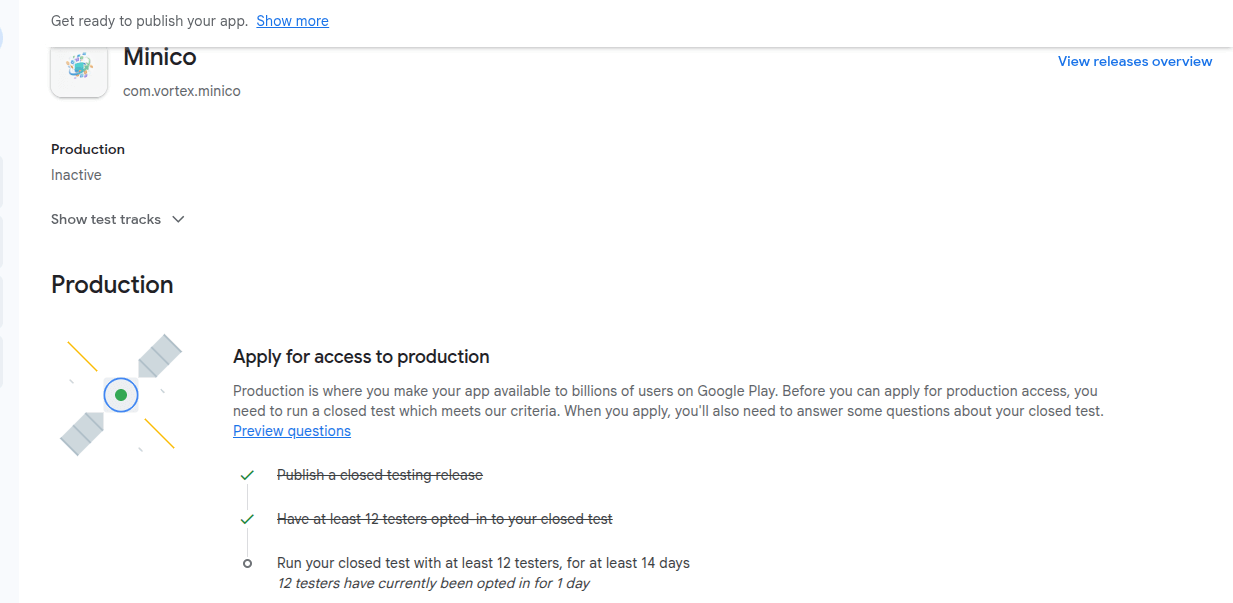The image size is (1233, 603).
Task: Expand the Show more notification banner
Action: [x=292, y=20]
